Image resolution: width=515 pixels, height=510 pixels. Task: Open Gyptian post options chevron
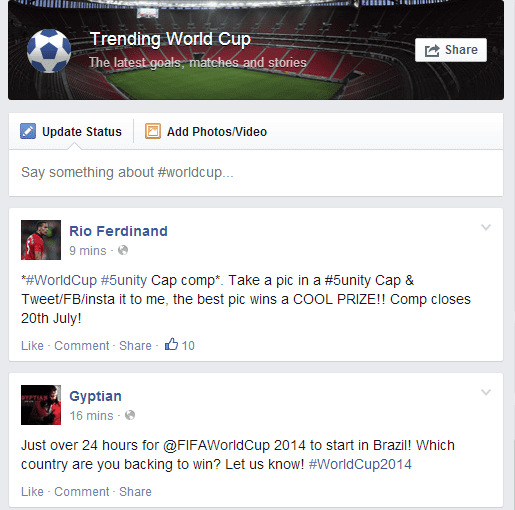(486, 392)
